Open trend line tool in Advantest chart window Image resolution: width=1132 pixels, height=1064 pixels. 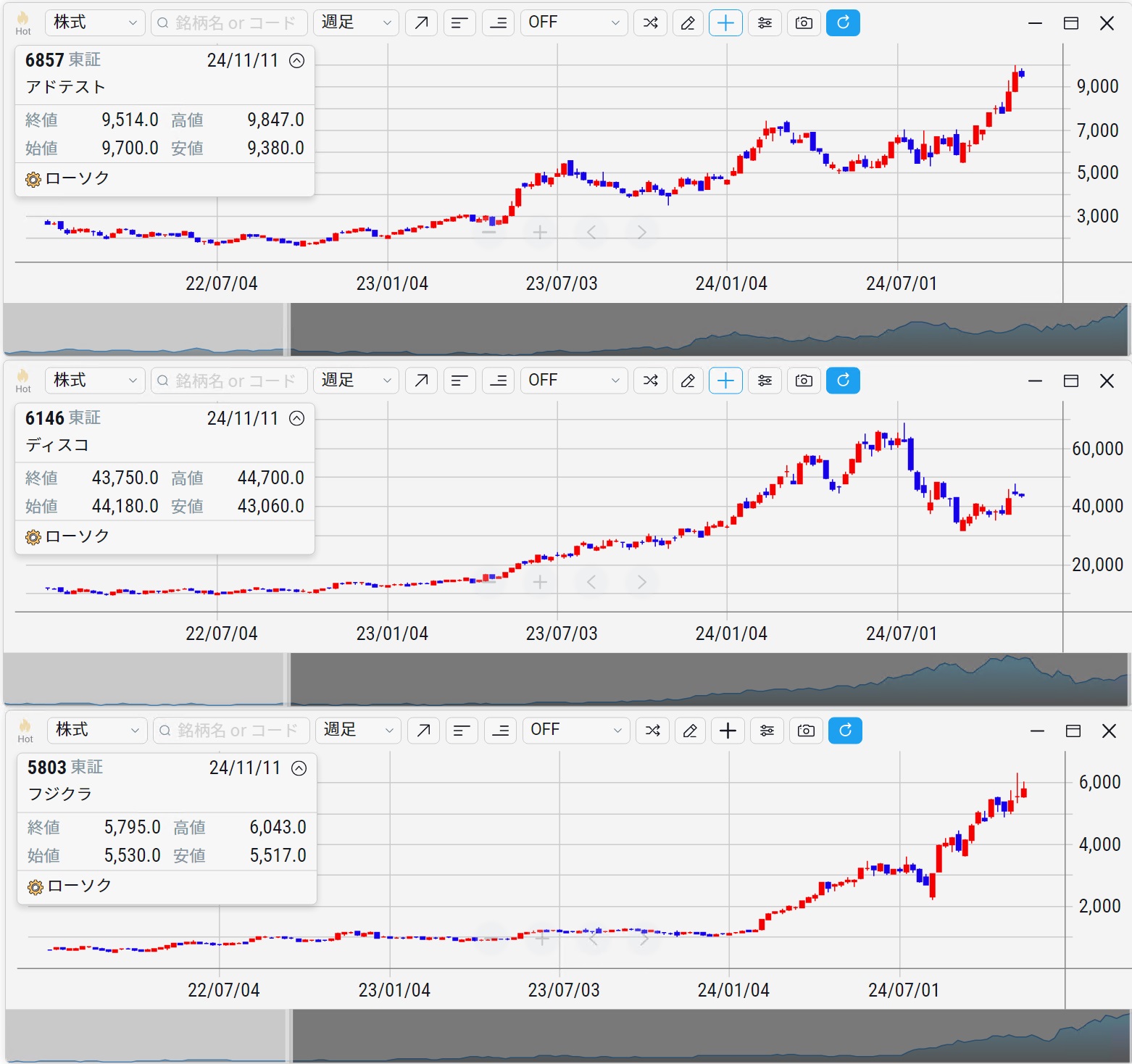tap(421, 22)
